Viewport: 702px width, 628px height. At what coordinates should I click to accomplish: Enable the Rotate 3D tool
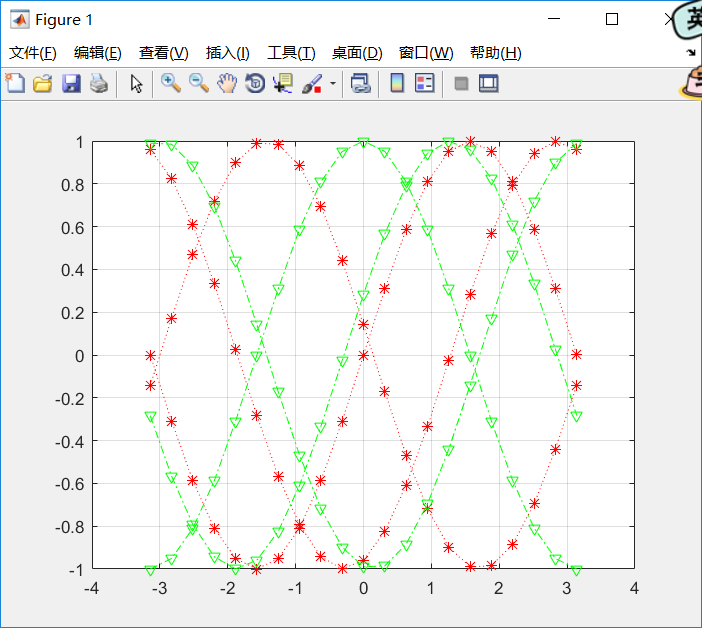pos(255,84)
